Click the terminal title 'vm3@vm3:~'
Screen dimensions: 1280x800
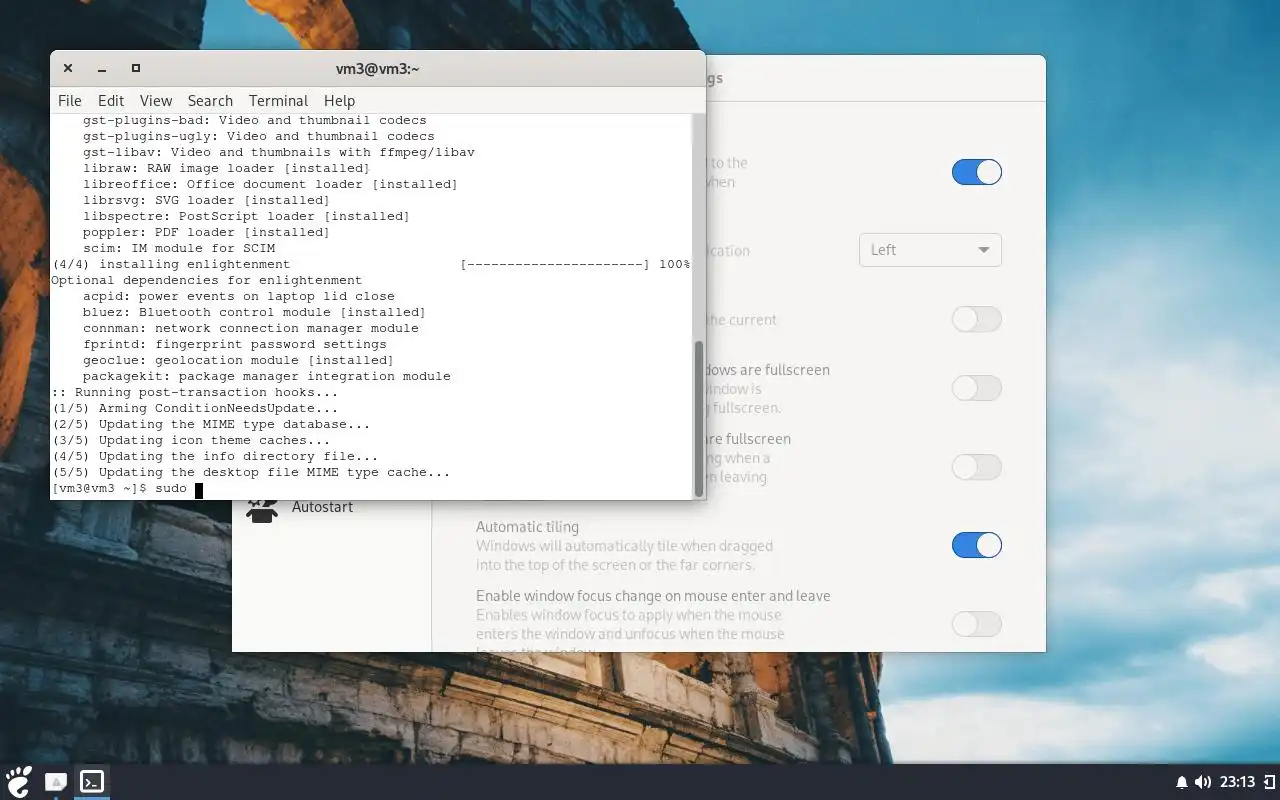tap(377, 69)
